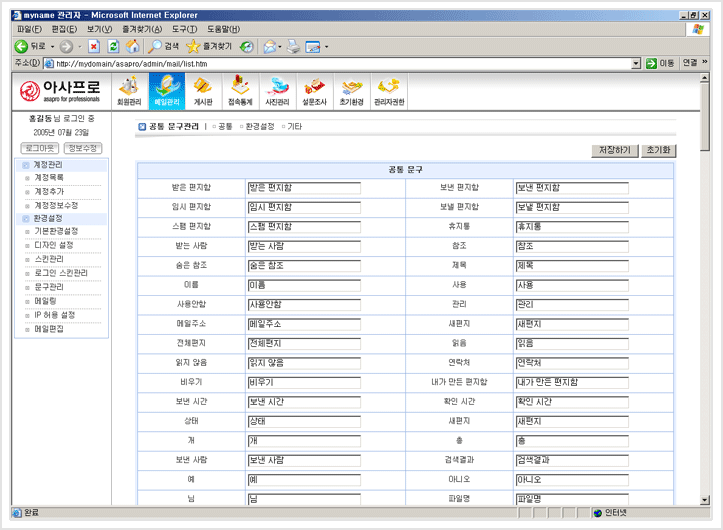Click the browser Refresh toolbar icon
This screenshot has width=723, height=530.
[x=113, y=46]
